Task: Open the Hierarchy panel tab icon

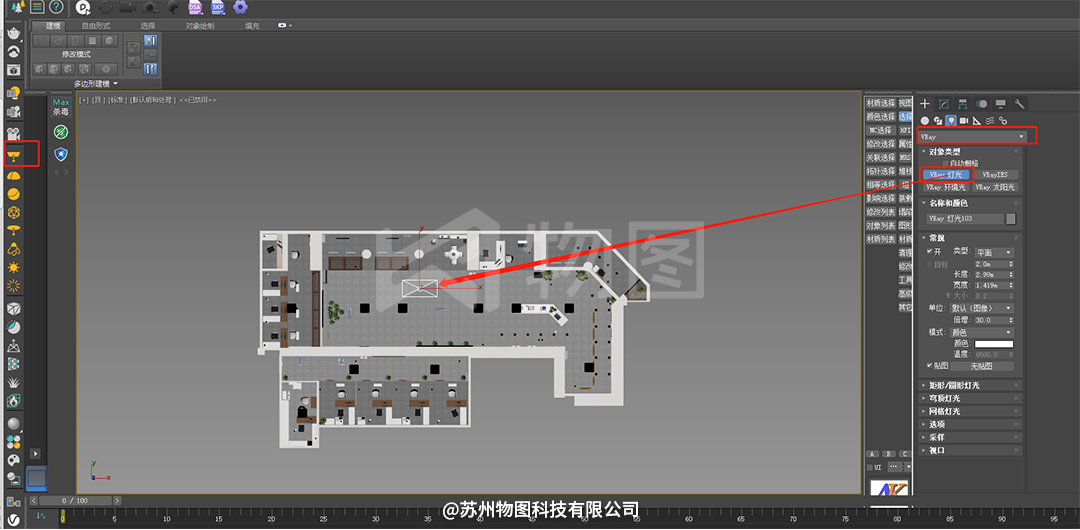Action: tap(962, 104)
